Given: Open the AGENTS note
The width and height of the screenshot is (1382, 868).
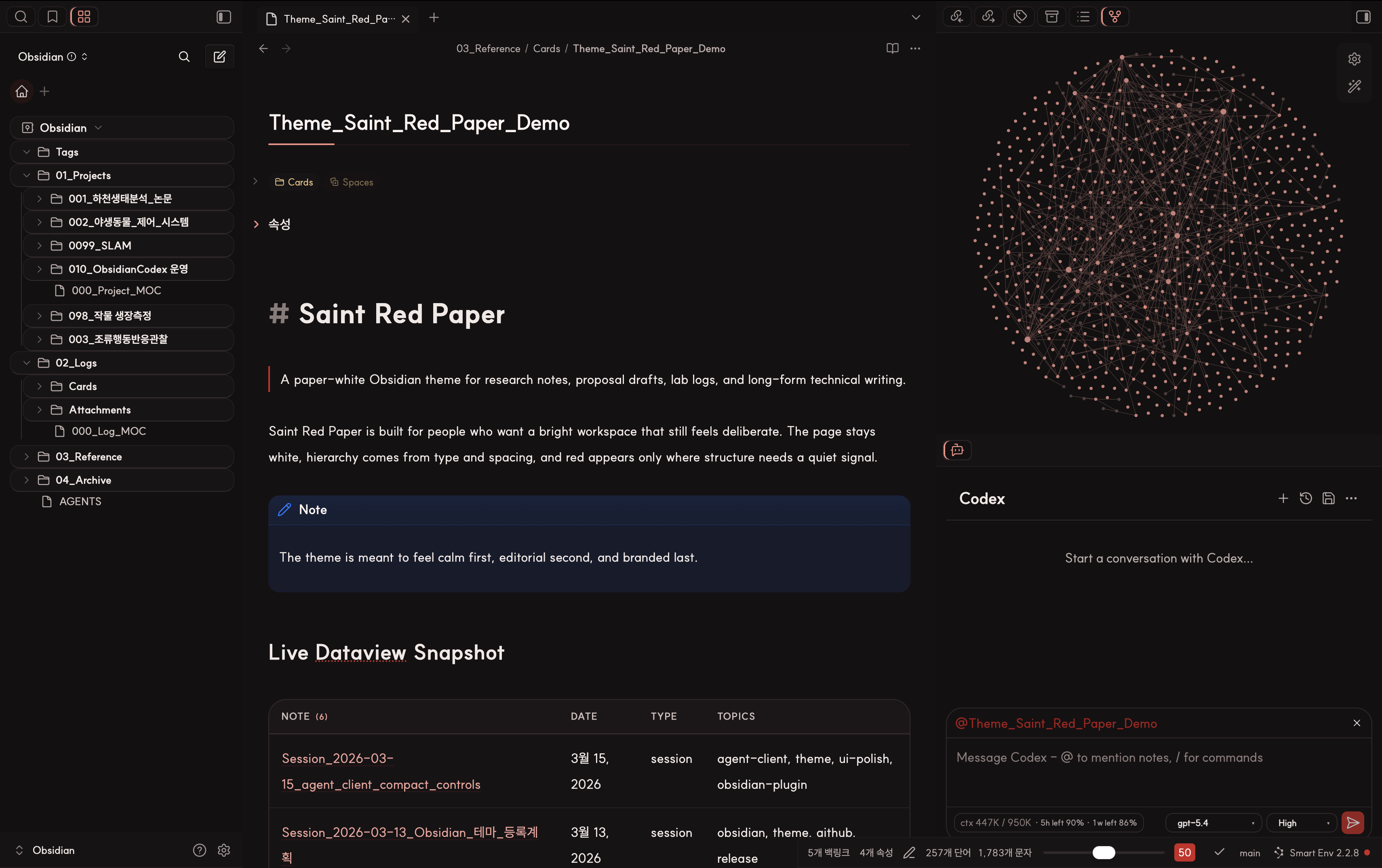Looking at the screenshot, I should point(80,501).
